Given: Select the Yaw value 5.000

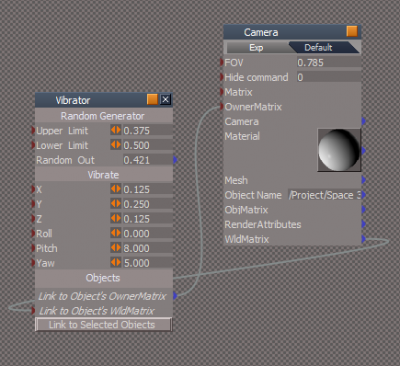Looking at the screenshot, I should (148, 262).
